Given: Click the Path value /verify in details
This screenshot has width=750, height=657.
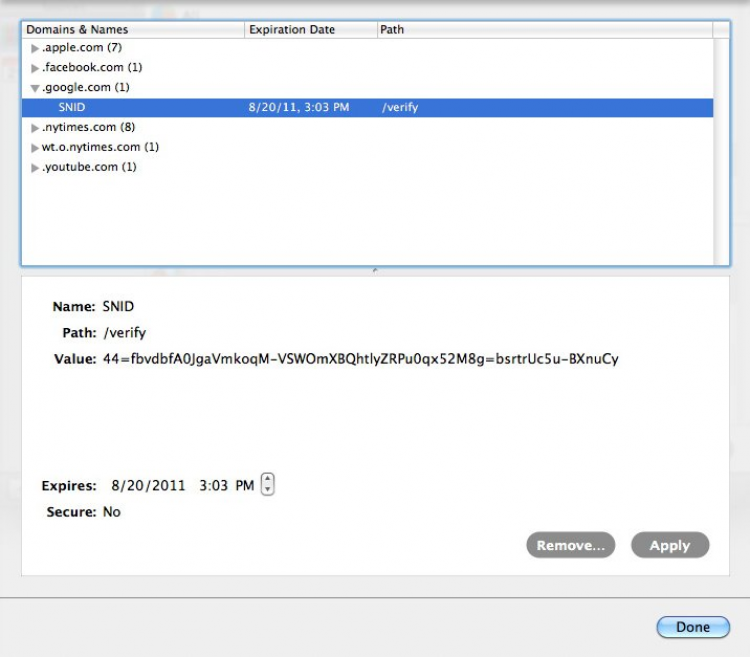Looking at the screenshot, I should click(124, 332).
